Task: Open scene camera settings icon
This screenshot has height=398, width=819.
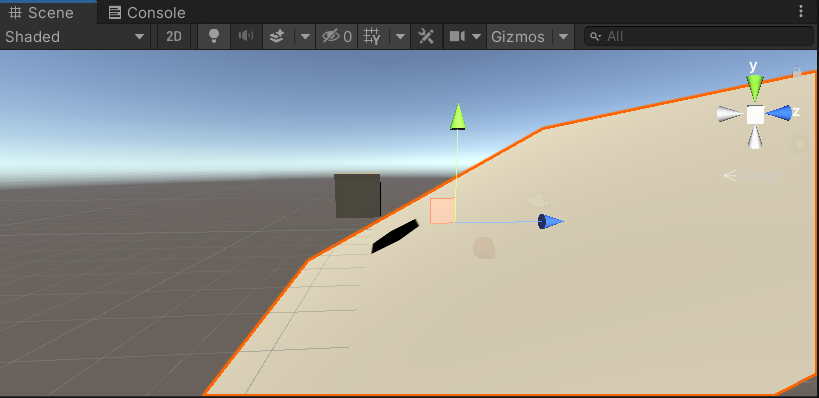Action: coord(458,37)
